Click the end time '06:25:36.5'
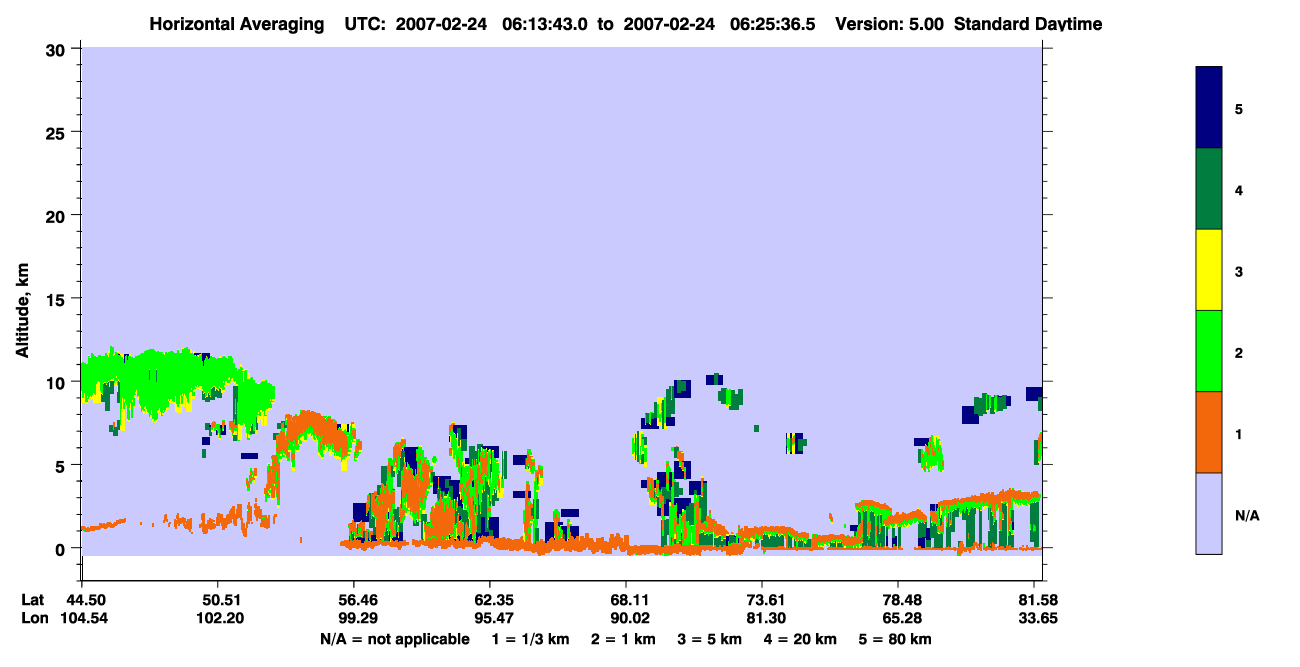The height and width of the screenshot is (667, 1300). click(771, 24)
